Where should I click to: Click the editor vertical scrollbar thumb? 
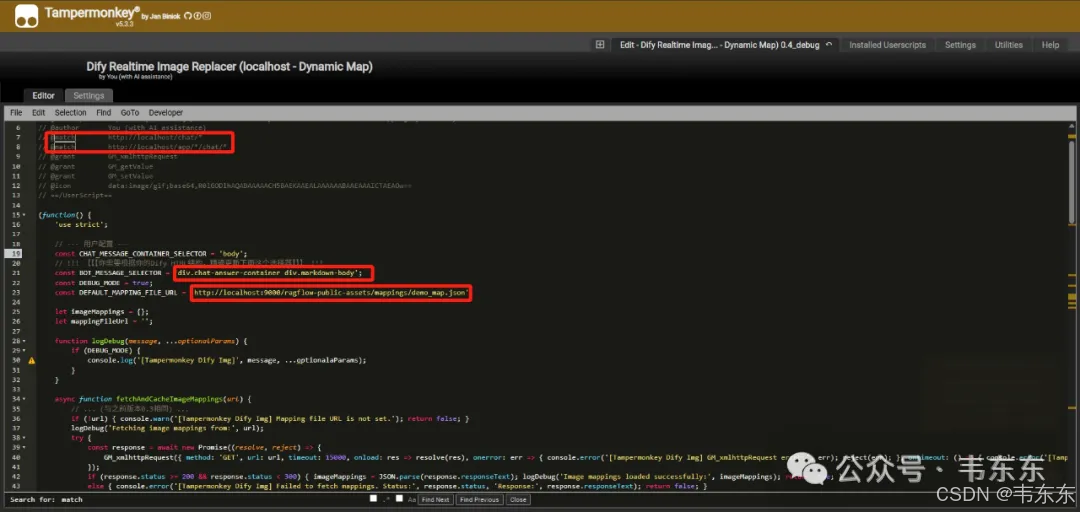click(1072, 183)
